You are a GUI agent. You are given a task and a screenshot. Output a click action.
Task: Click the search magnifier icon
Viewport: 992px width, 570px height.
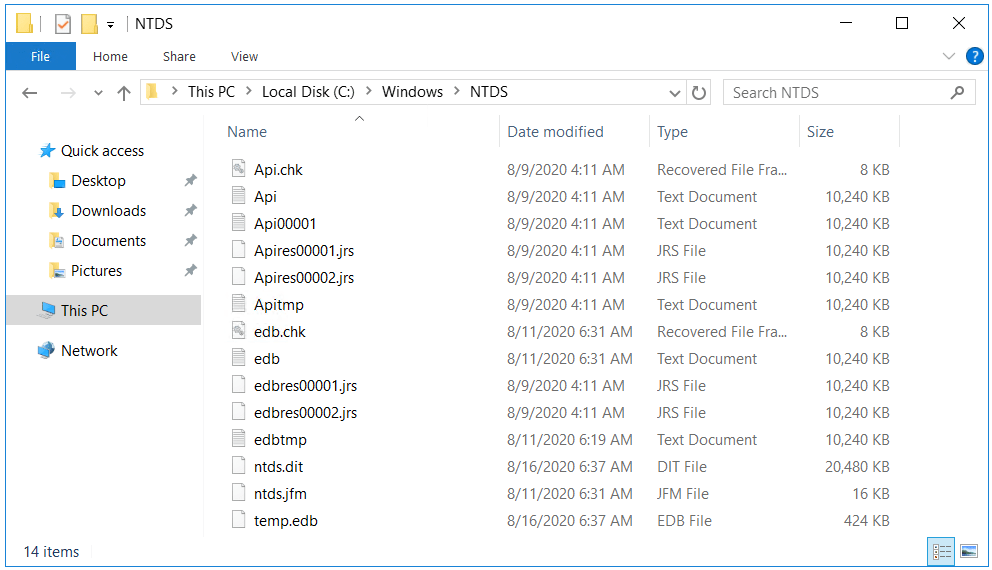957,92
